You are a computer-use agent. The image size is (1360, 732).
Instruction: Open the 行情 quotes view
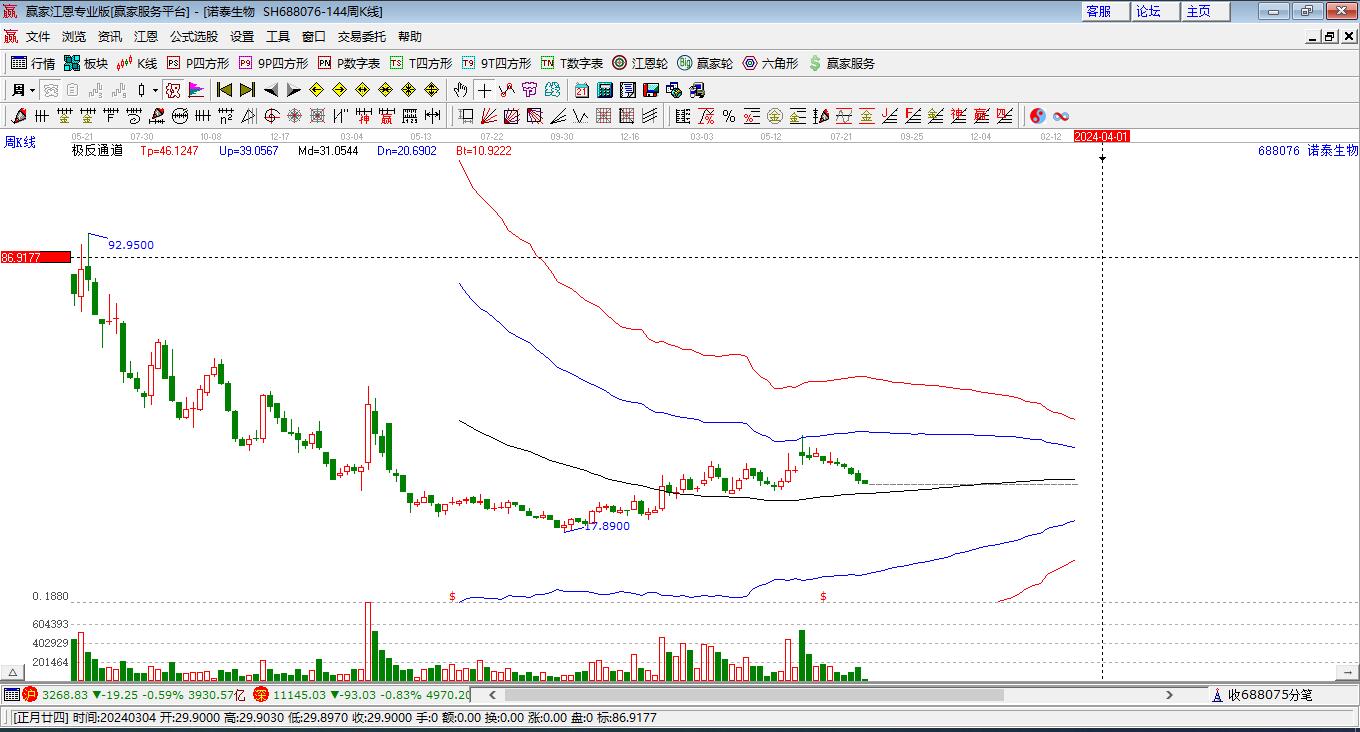click(x=33, y=63)
